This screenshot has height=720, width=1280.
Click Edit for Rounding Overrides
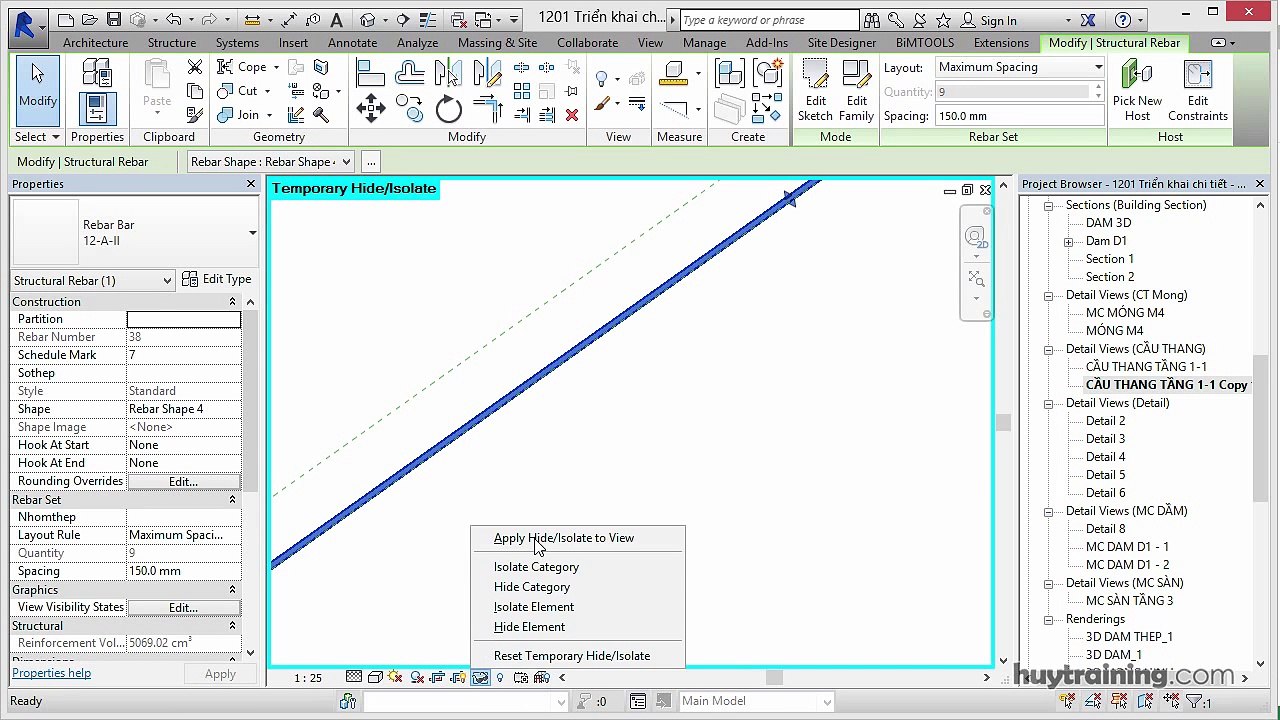(x=183, y=481)
